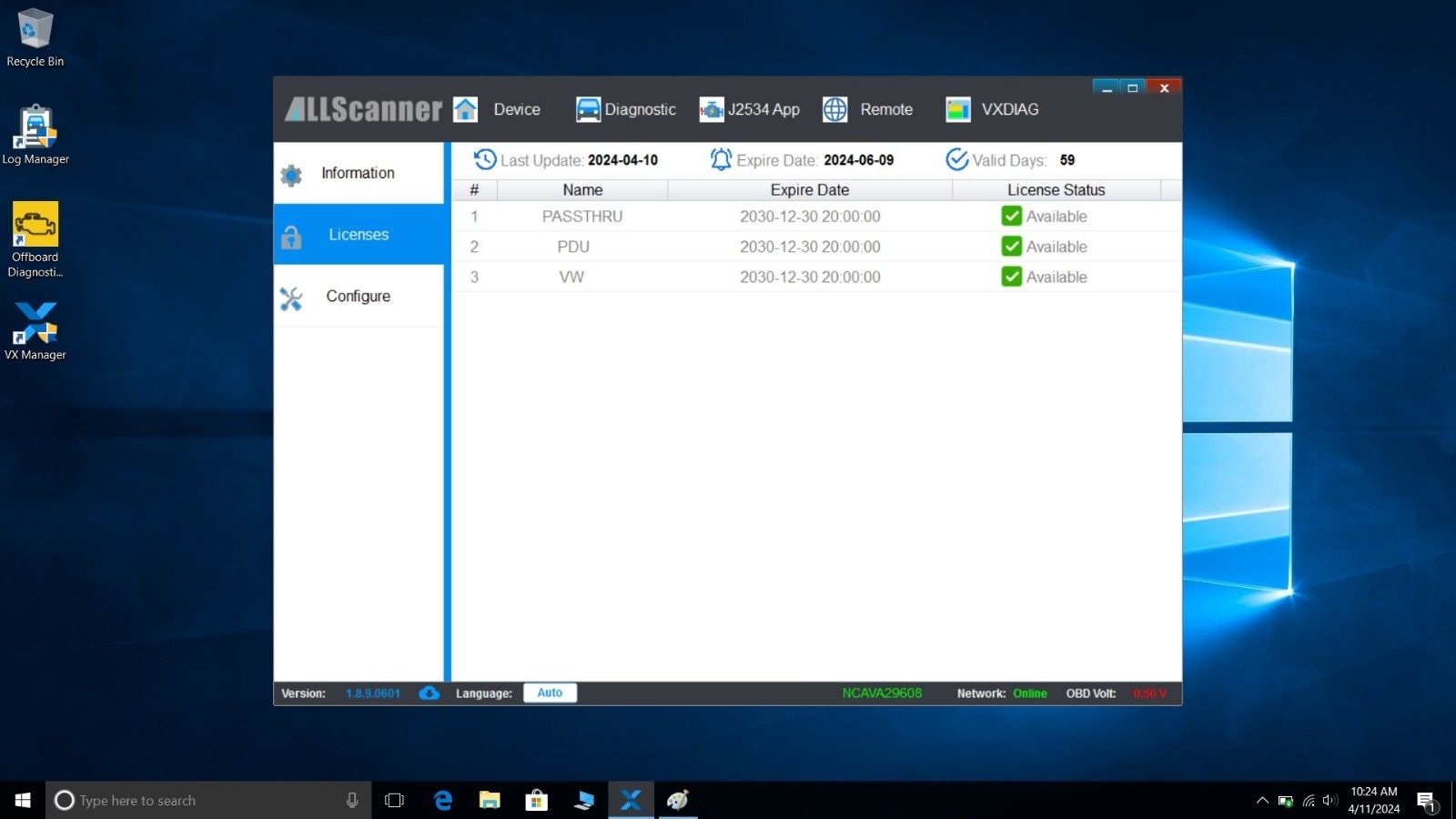This screenshot has height=819, width=1456.
Task: Click the Online network status text
Action: click(1030, 693)
